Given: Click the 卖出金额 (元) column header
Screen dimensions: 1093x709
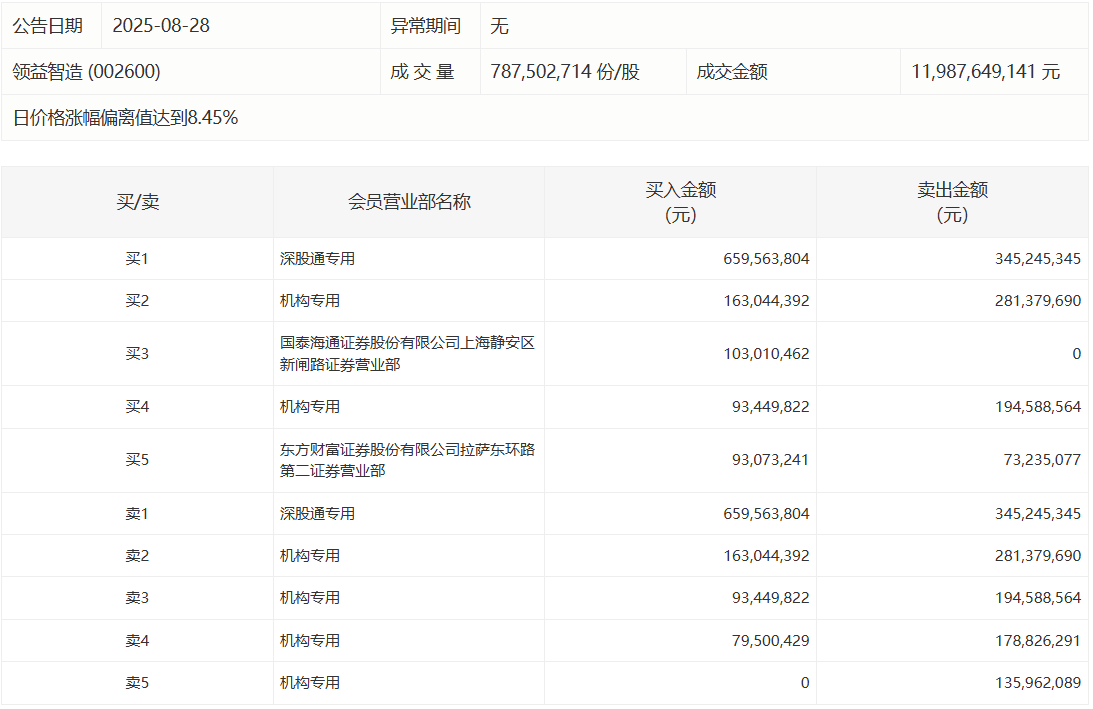Looking at the screenshot, I should (952, 202).
